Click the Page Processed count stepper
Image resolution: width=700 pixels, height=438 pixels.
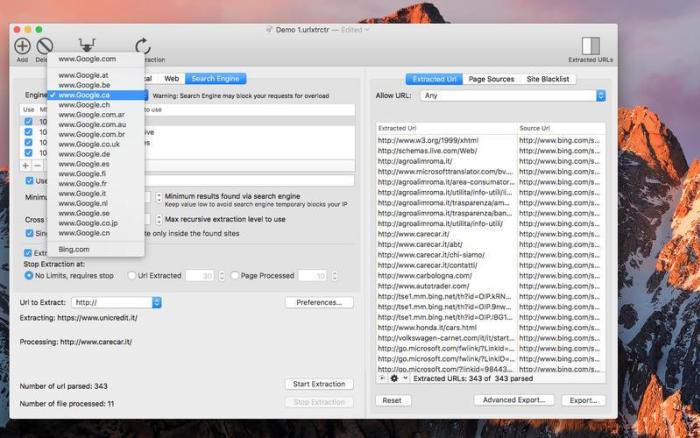pyautogui.click(x=335, y=276)
